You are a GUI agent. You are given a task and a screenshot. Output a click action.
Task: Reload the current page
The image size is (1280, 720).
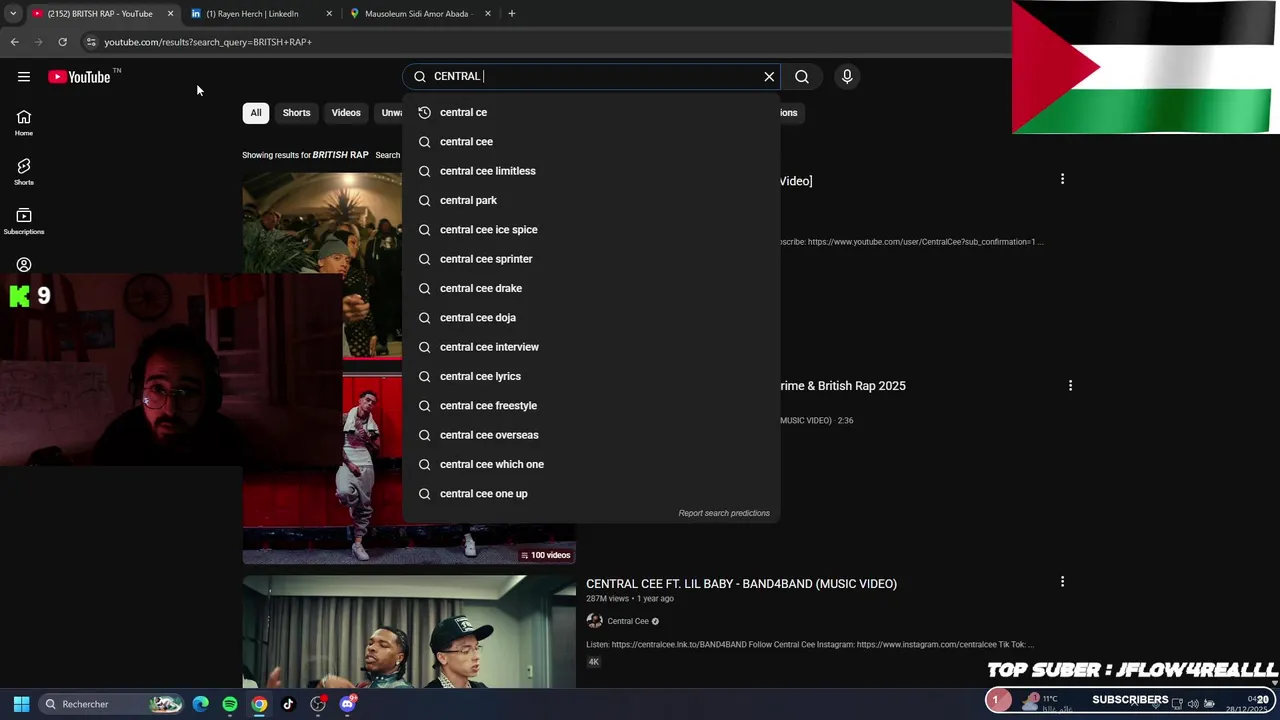pyautogui.click(x=62, y=42)
